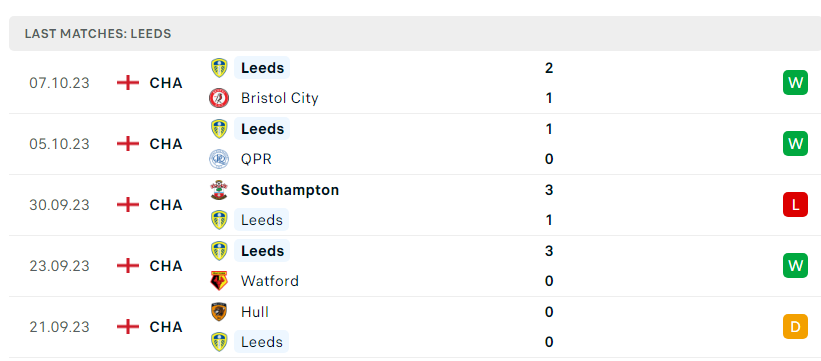821x361 pixels.
Task: Click Last Matches: Leeds header
Action: click(98, 34)
